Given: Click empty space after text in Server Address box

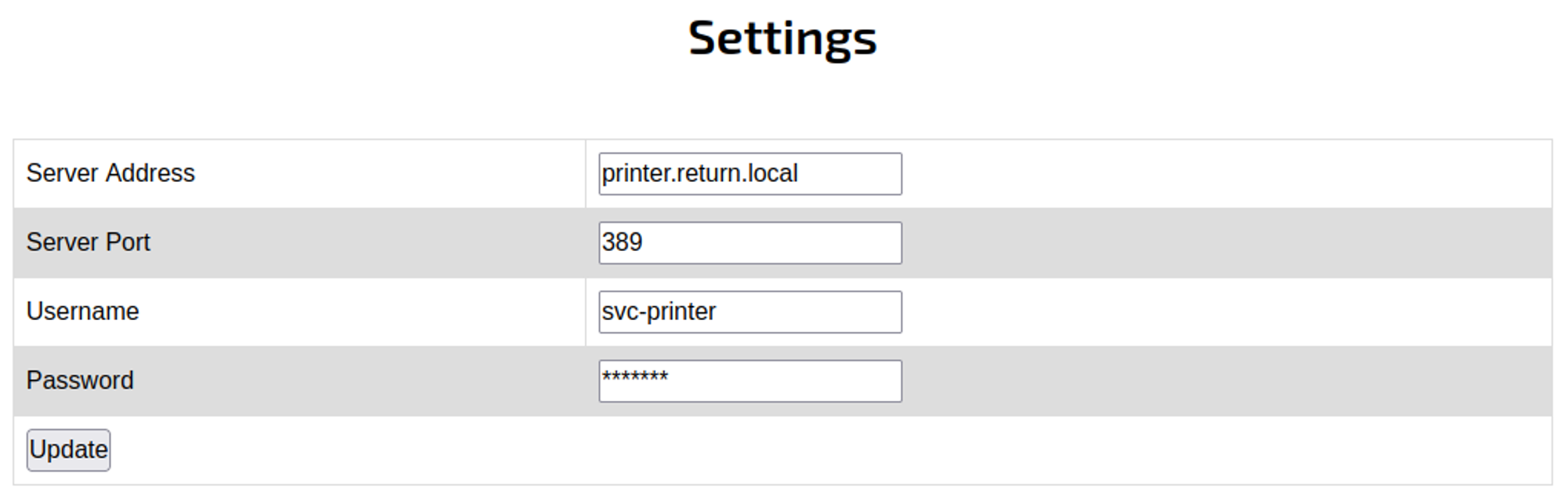Looking at the screenshot, I should 855,173.
